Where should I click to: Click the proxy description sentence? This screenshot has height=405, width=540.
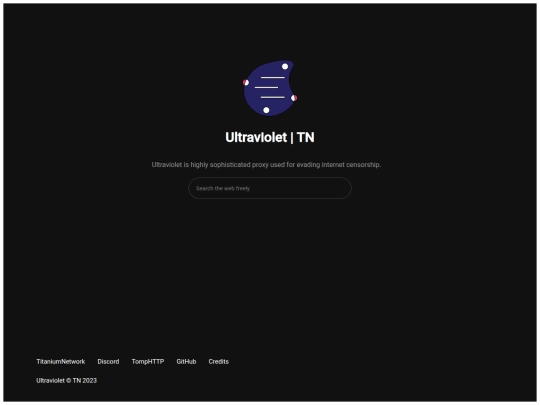pyautogui.click(x=266, y=165)
